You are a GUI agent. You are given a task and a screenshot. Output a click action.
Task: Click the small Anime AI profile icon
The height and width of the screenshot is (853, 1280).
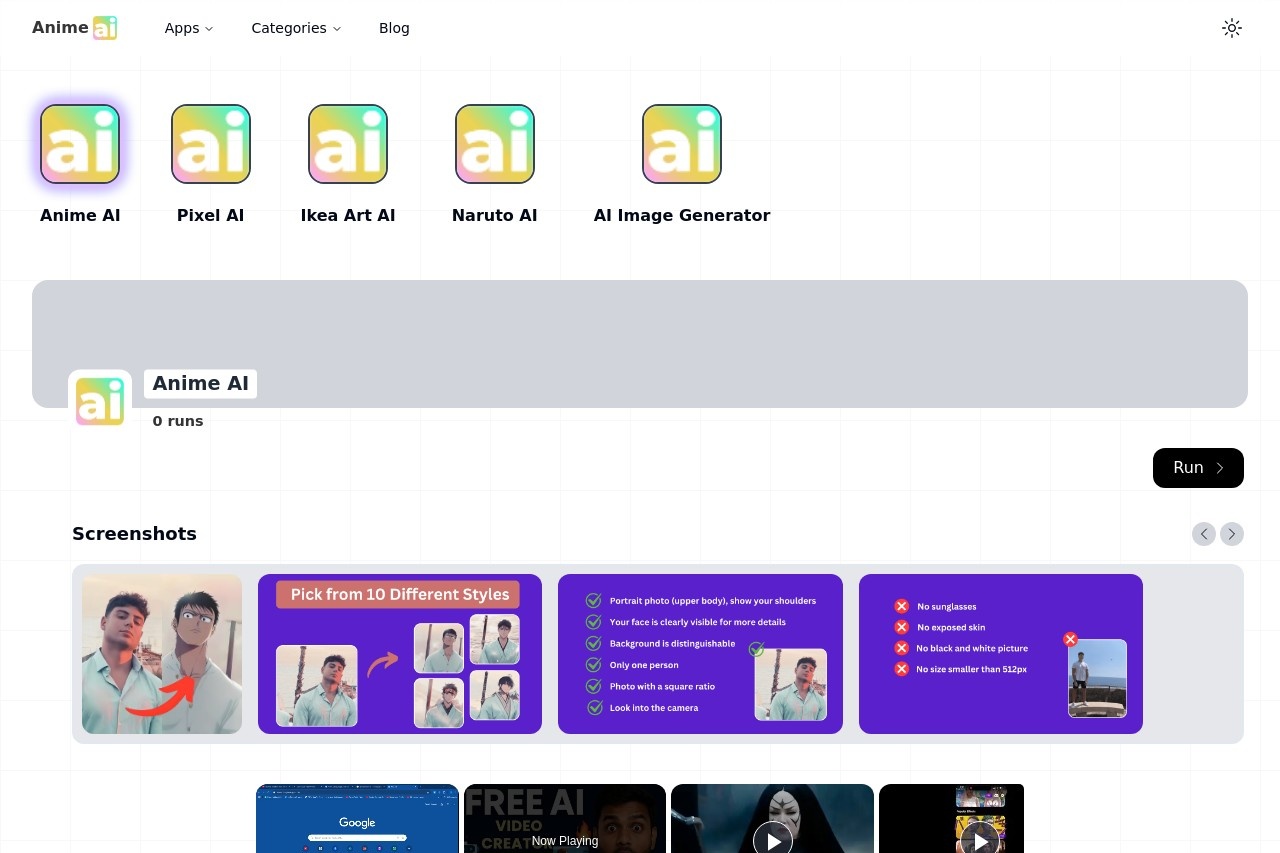(100, 402)
